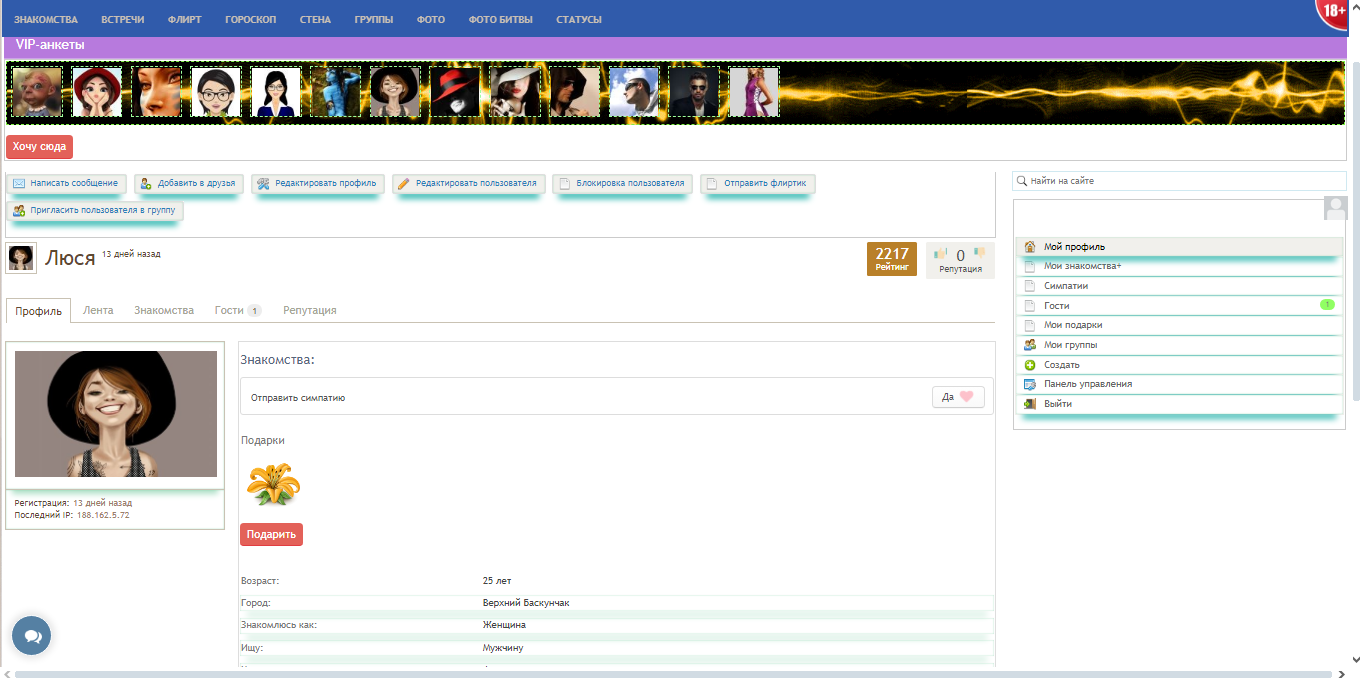Screen dimensions: 1364x682
Task: Open the 'Гости' tab
Action: pyautogui.click(x=237, y=311)
